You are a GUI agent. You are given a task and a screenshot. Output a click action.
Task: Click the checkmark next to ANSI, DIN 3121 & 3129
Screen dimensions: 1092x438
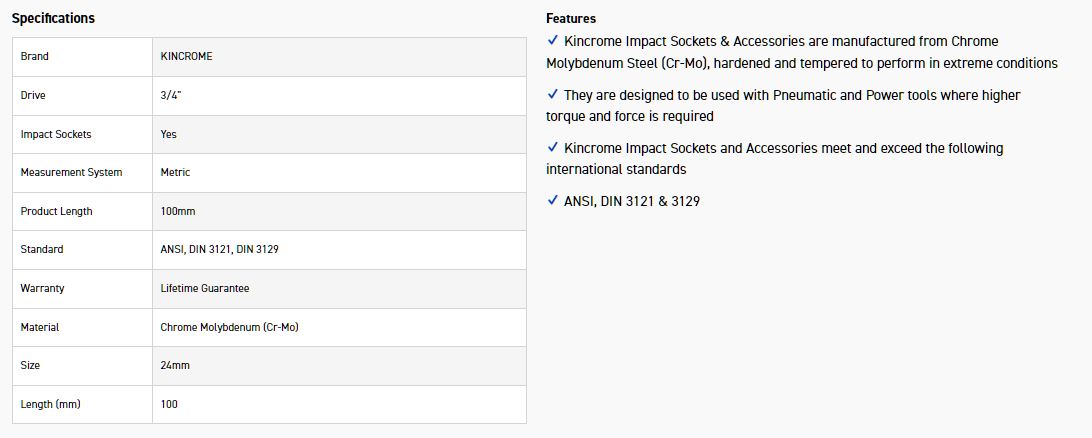pyautogui.click(x=553, y=201)
